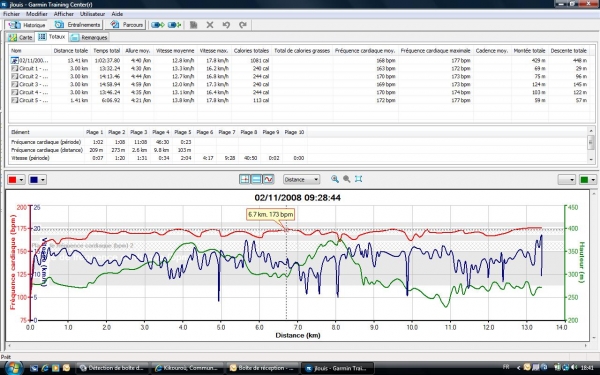This screenshot has height=375, width=600.
Task: Click the receive-from-device icon
Action: 174,25
